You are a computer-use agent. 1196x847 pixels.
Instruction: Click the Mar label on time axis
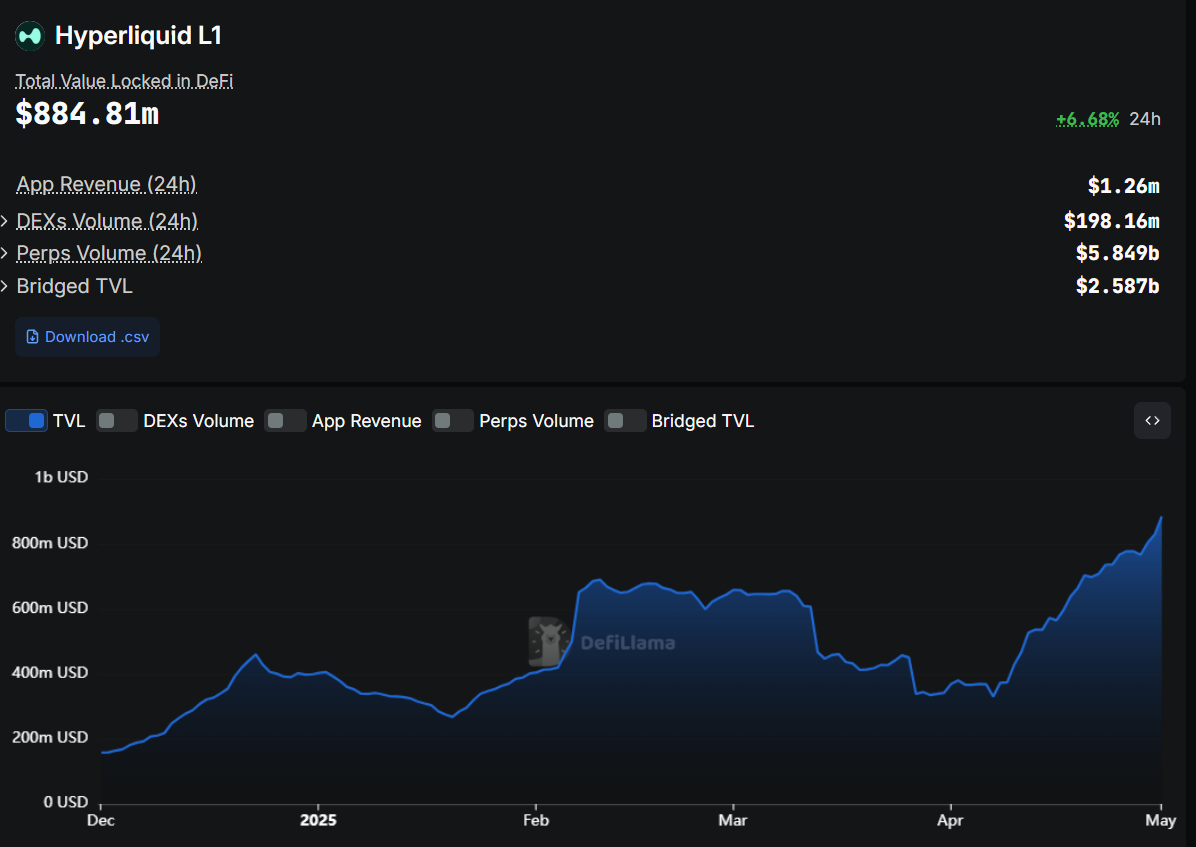tap(733, 820)
